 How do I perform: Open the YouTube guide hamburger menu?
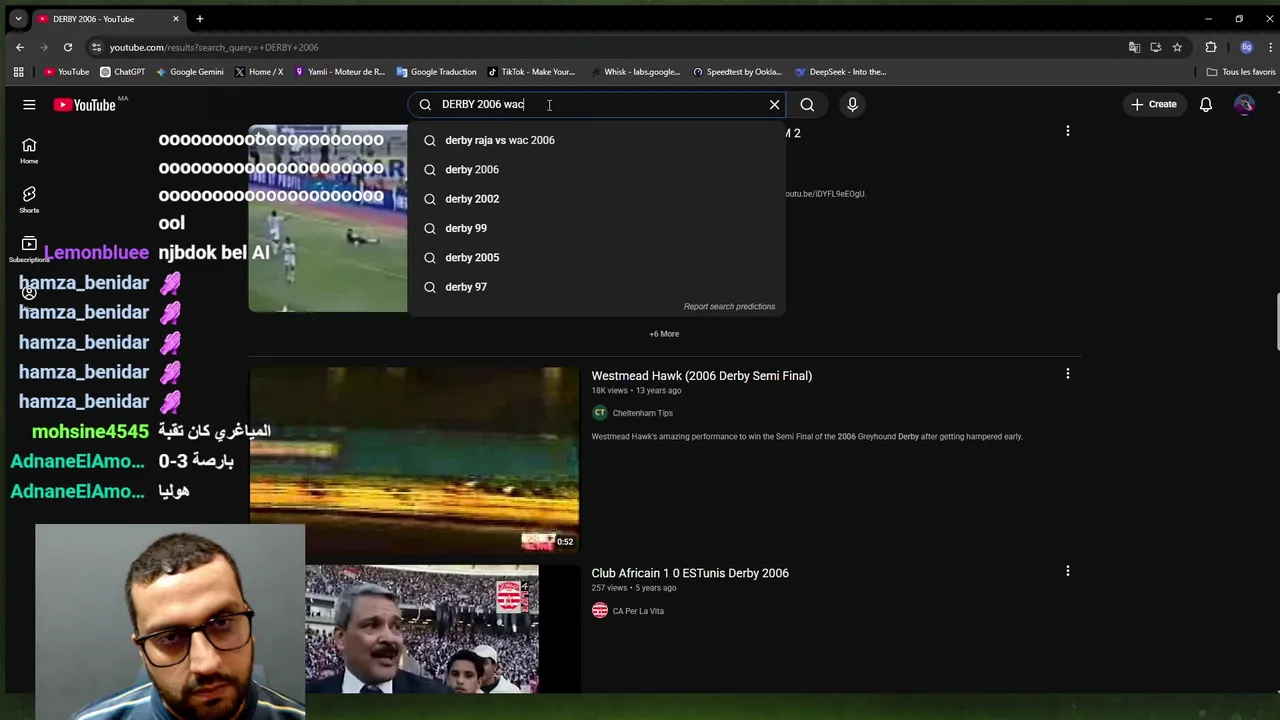pos(29,104)
